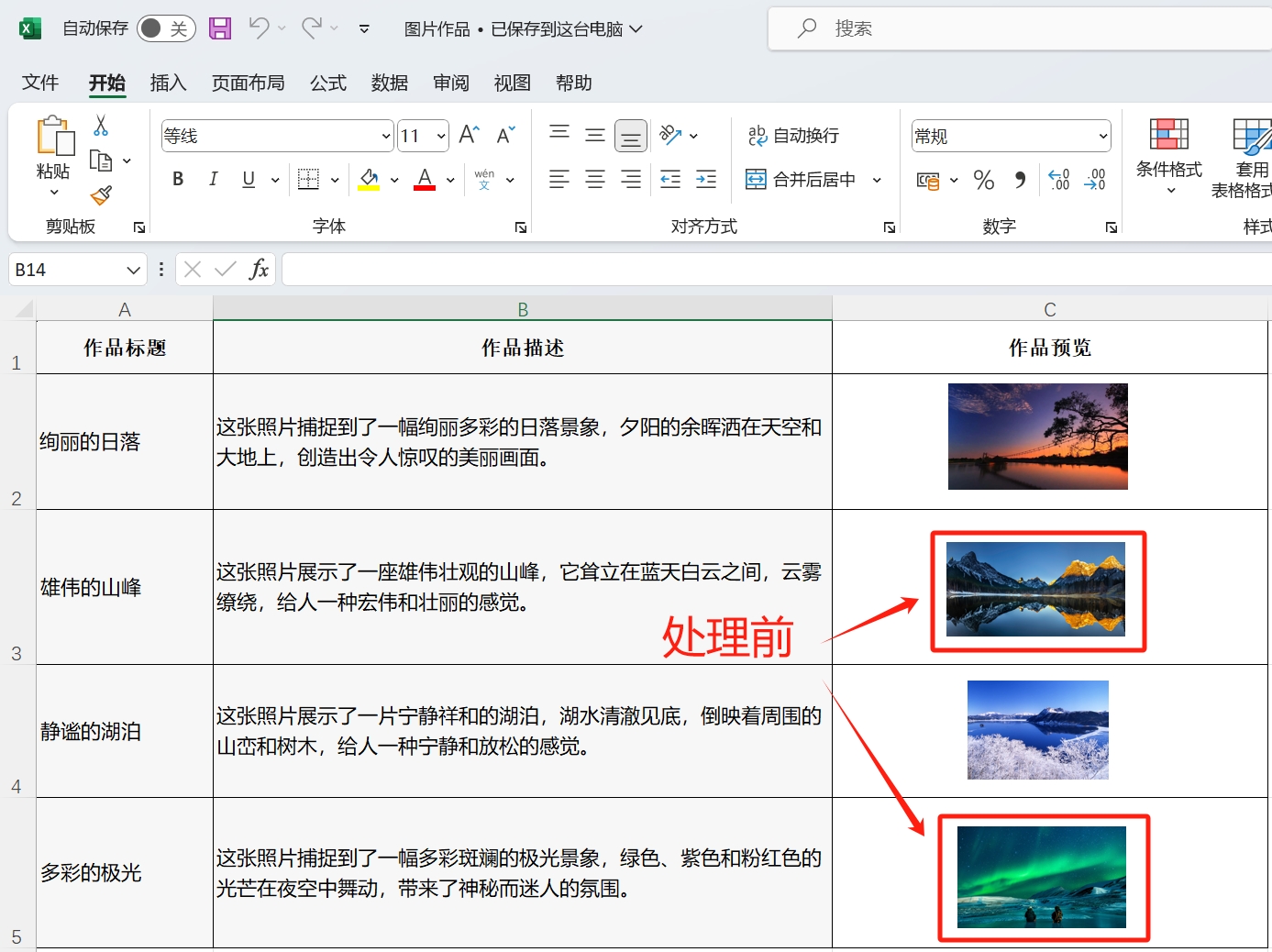
Task: Apply bold formatting
Action: 176,179
